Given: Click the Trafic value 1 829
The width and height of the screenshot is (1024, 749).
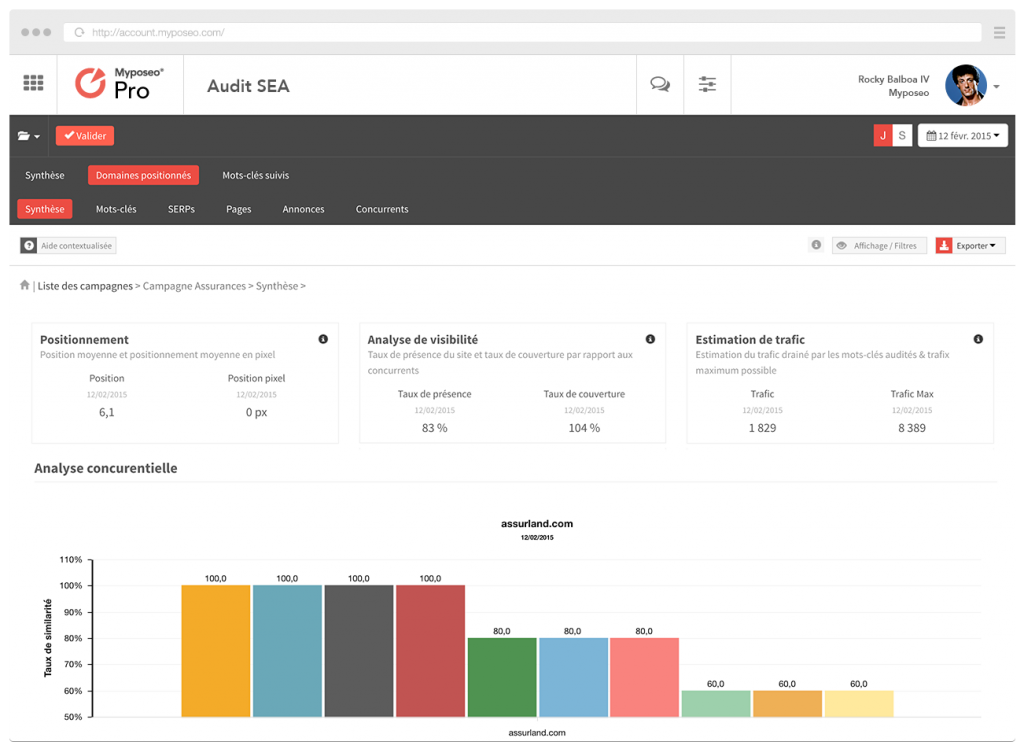Looking at the screenshot, I should click(762, 428).
